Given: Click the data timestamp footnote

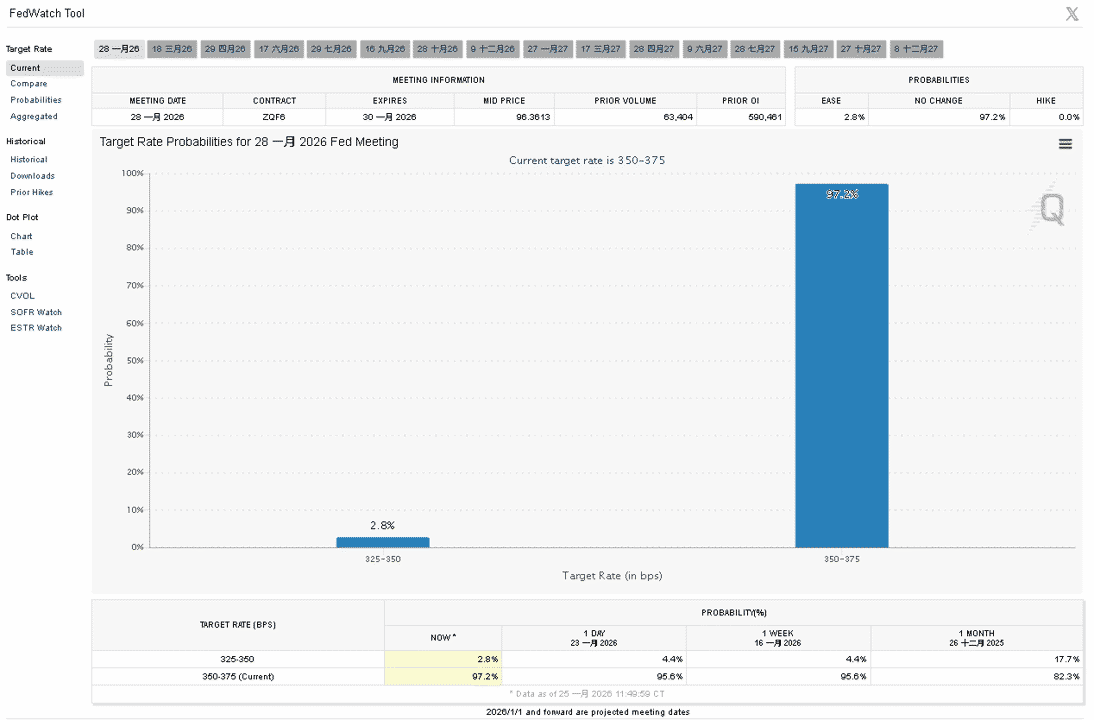Looking at the screenshot, I should pyautogui.click(x=587, y=694).
